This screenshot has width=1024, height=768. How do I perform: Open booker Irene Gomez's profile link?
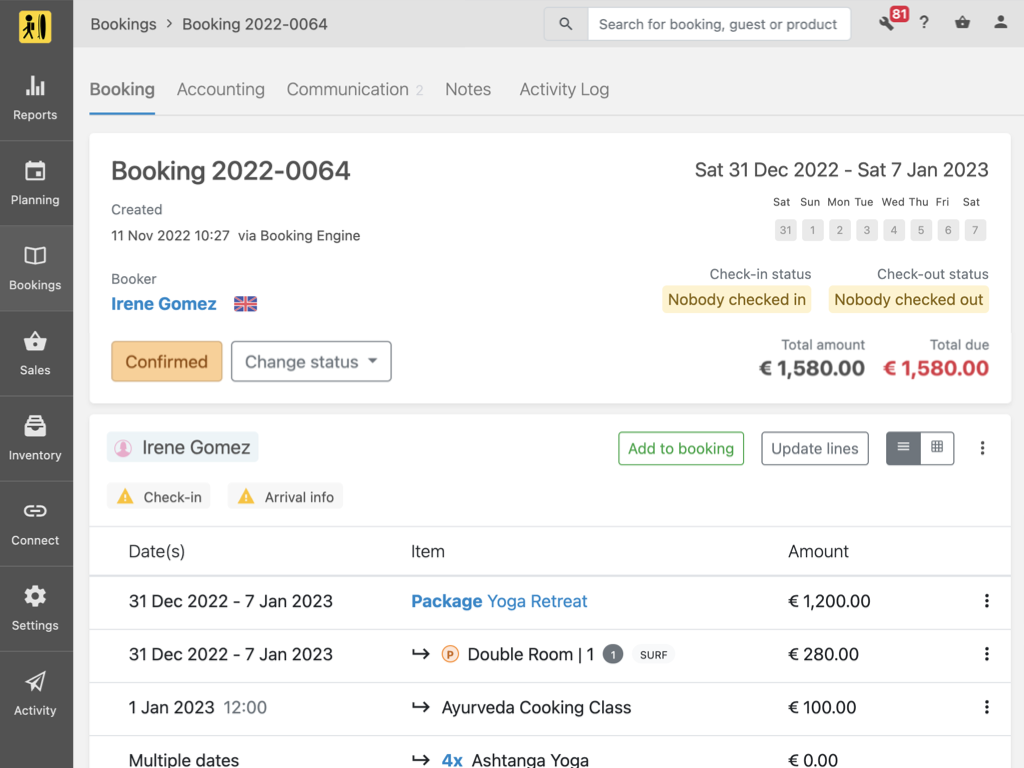click(163, 304)
